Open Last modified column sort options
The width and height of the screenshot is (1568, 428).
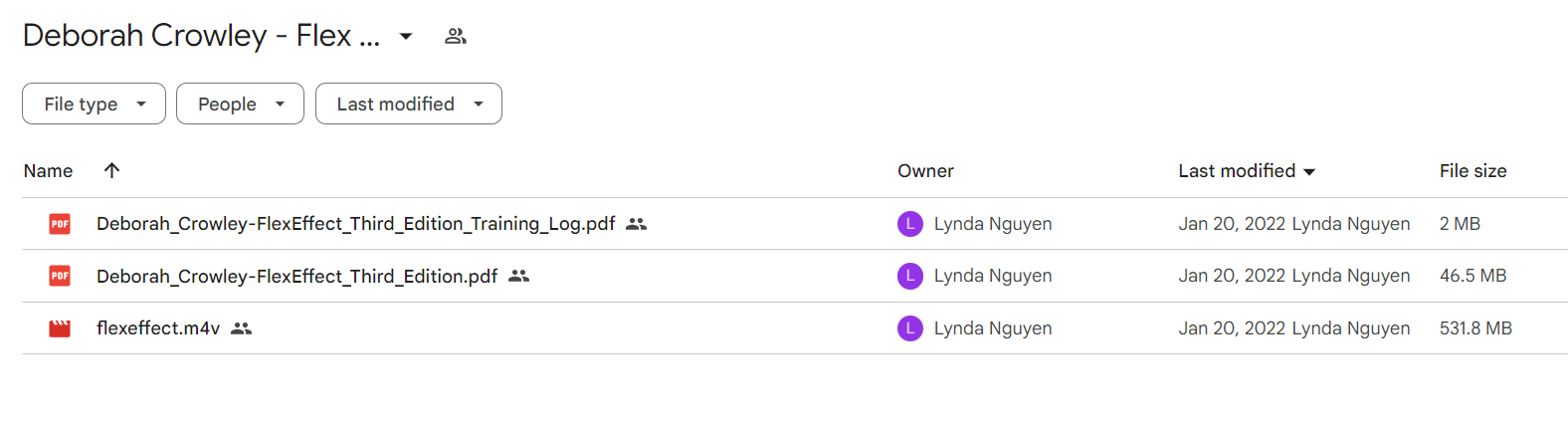click(1247, 171)
